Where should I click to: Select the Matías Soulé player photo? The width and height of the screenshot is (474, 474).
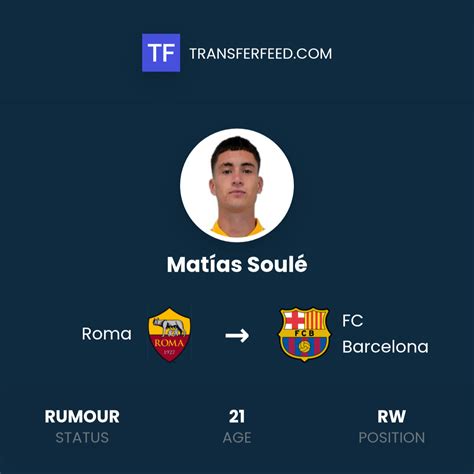pos(237,185)
